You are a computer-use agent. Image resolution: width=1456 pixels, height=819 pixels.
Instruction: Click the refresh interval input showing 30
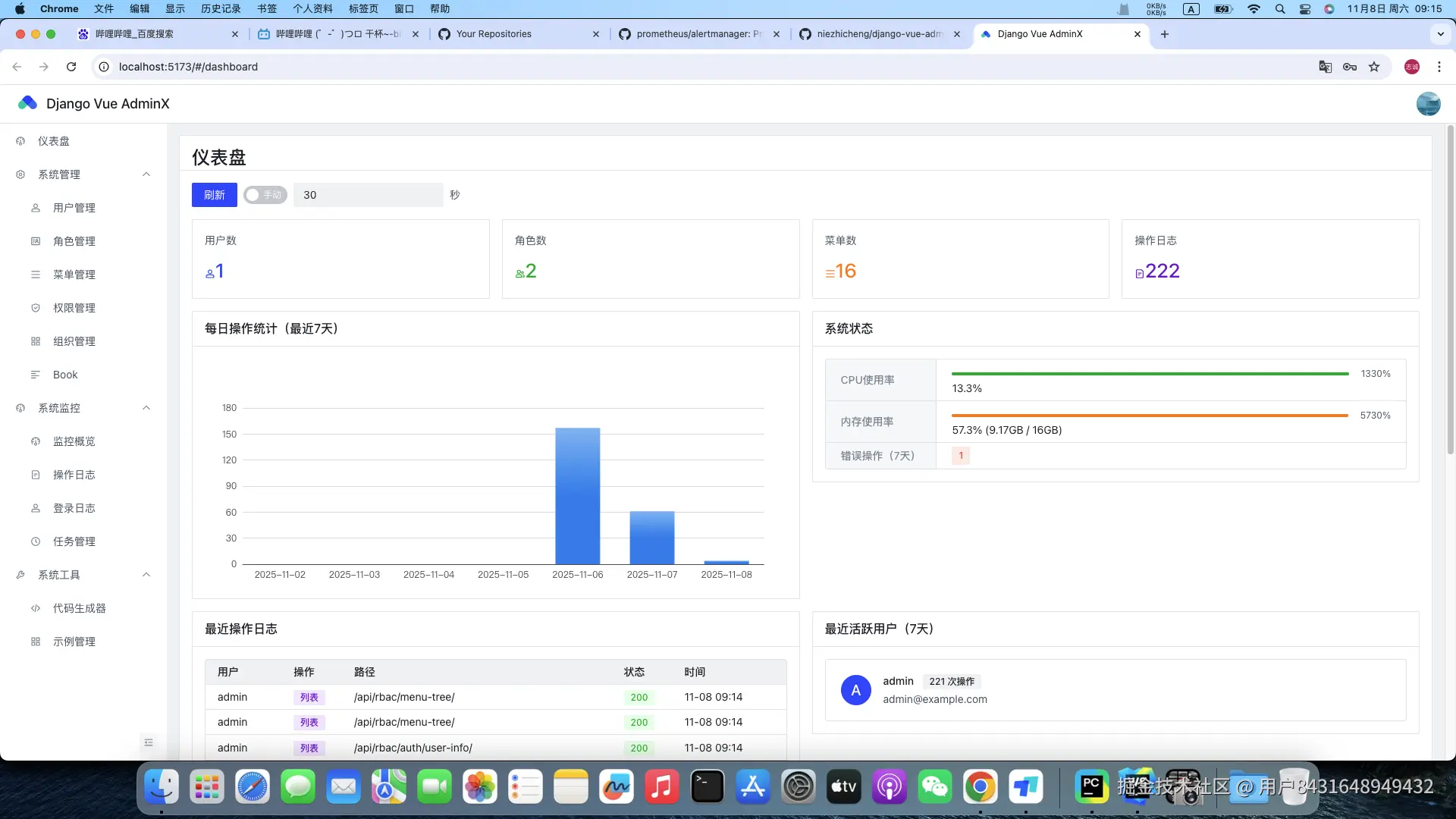pos(368,195)
